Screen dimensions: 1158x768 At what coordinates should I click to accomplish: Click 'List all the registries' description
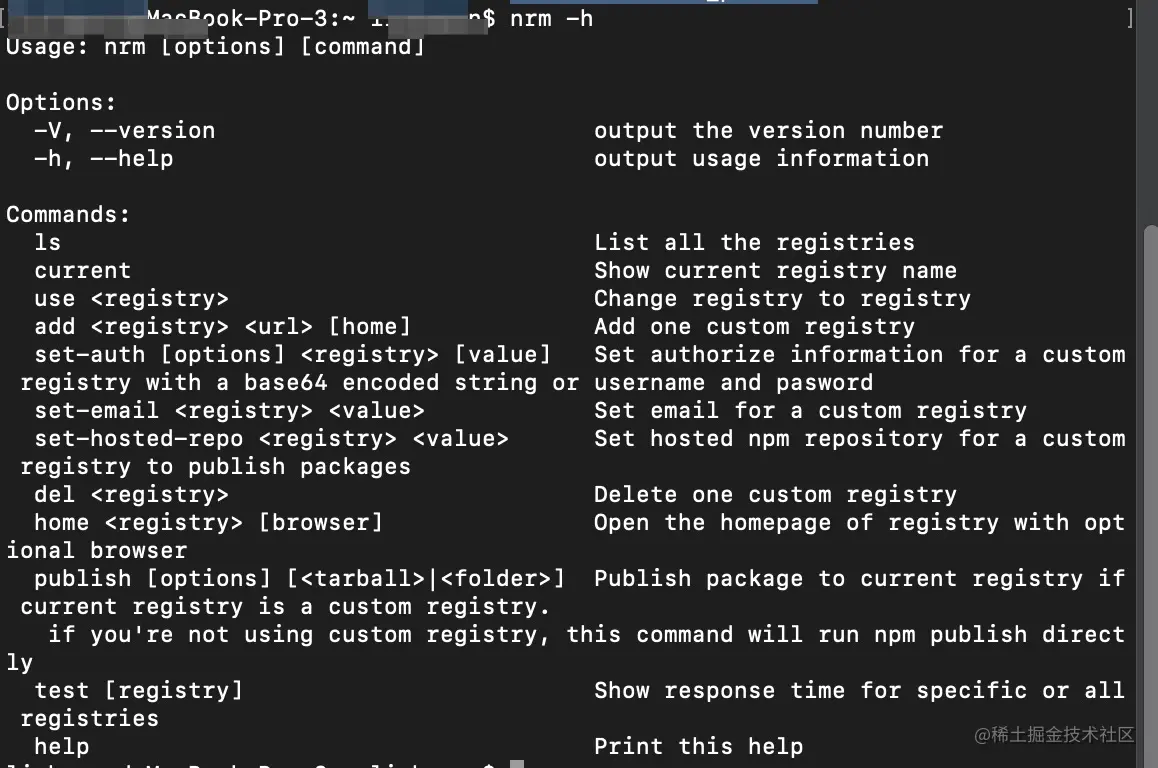point(754,243)
